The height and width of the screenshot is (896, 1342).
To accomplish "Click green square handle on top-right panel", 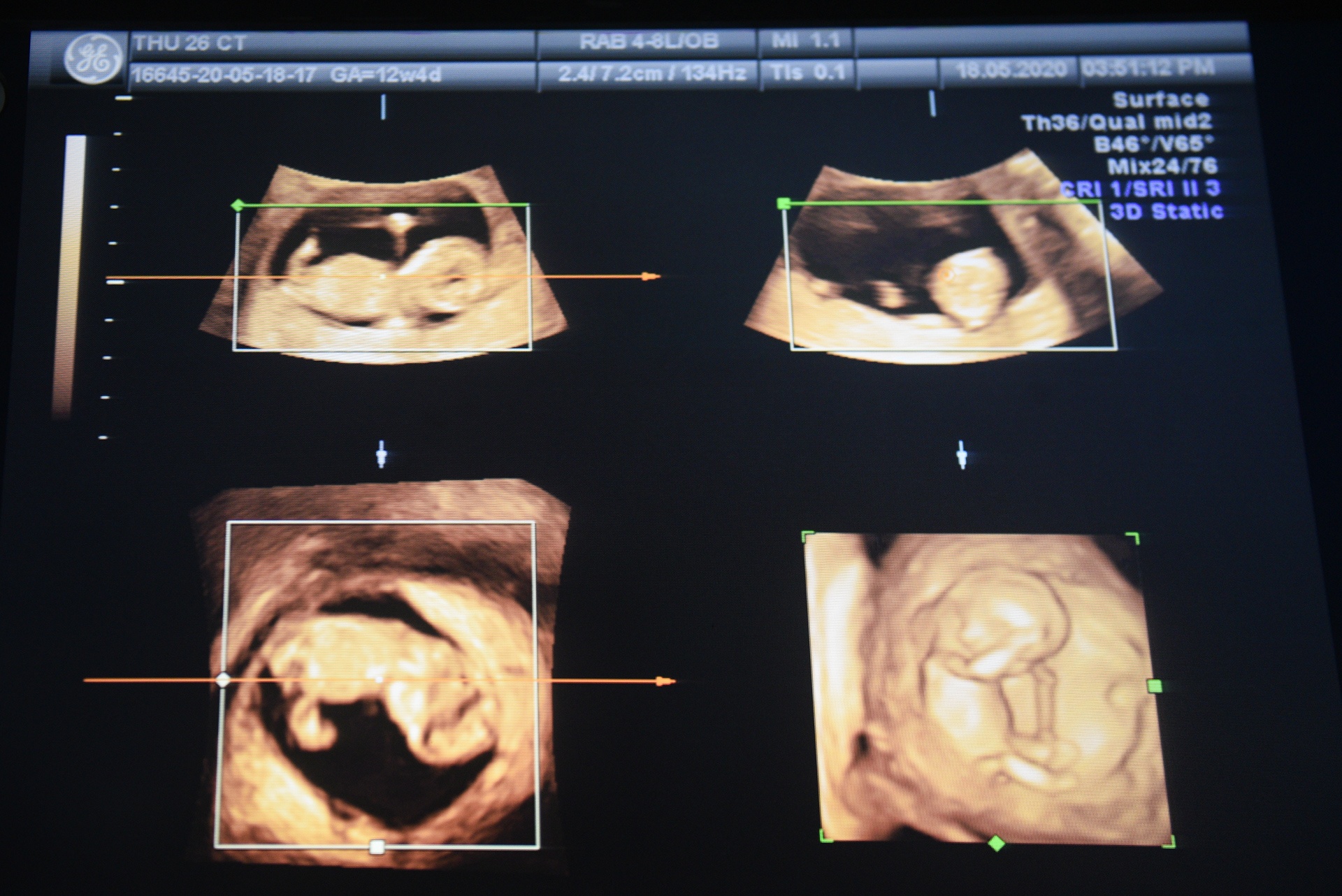I will tap(784, 203).
